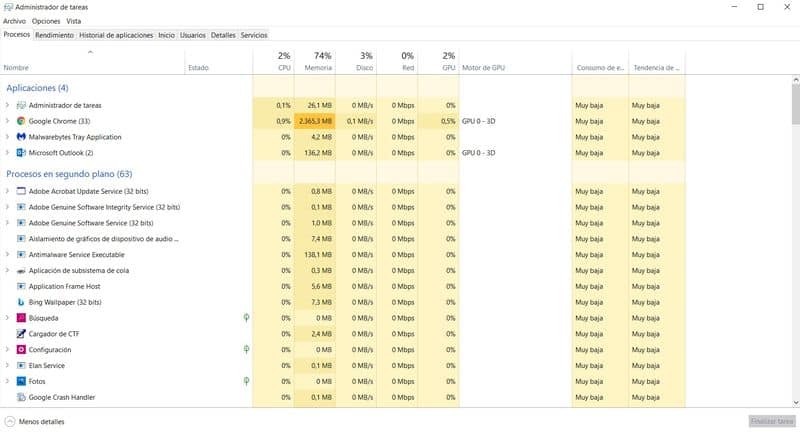Expand the Adobe Acrobat Update Service row
This screenshot has height=435, width=800.
click(x=7, y=192)
